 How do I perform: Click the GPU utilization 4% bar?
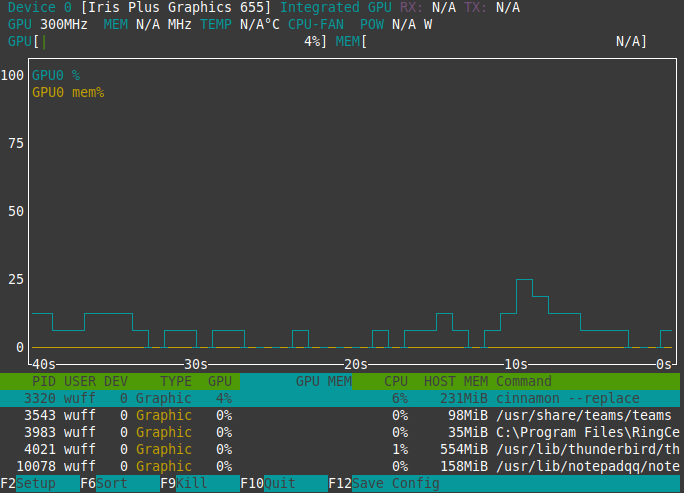click(x=180, y=41)
